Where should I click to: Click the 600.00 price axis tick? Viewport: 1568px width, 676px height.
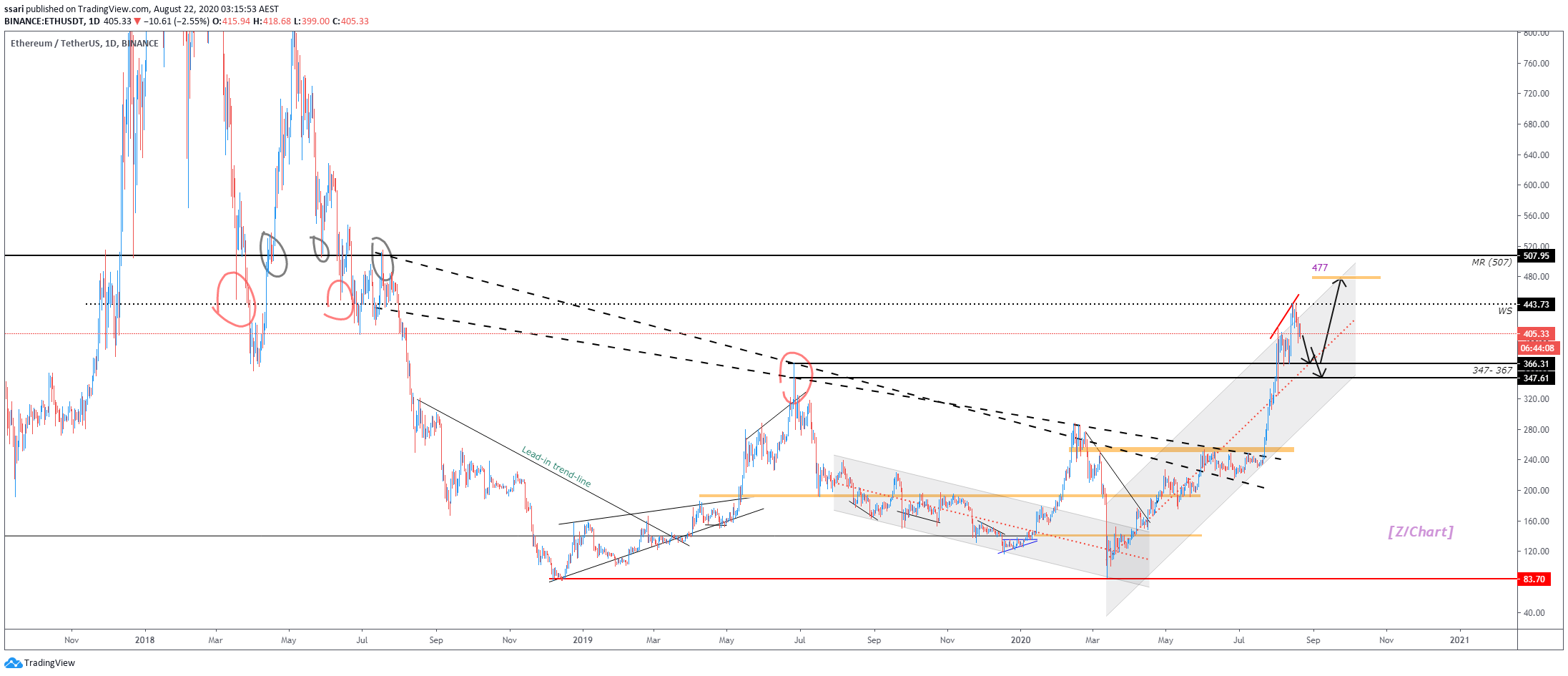coord(1537,185)
